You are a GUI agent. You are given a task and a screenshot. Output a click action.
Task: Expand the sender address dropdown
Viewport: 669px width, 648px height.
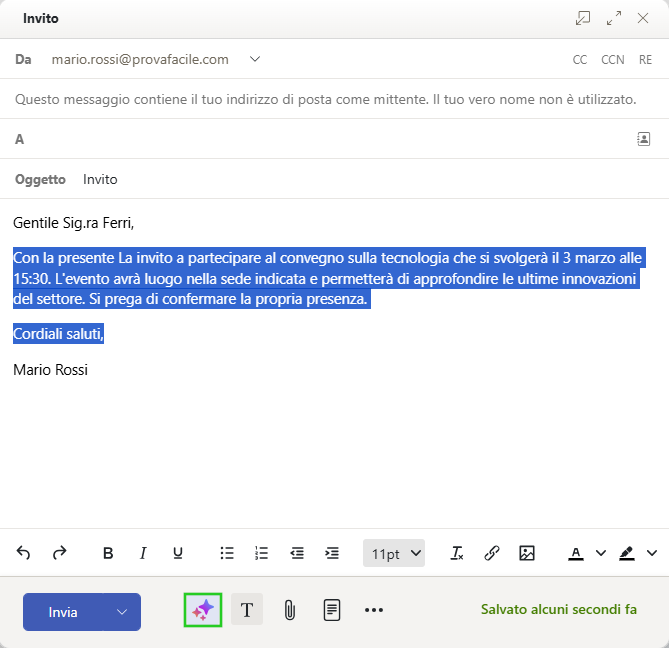click(x=255, y=59)
